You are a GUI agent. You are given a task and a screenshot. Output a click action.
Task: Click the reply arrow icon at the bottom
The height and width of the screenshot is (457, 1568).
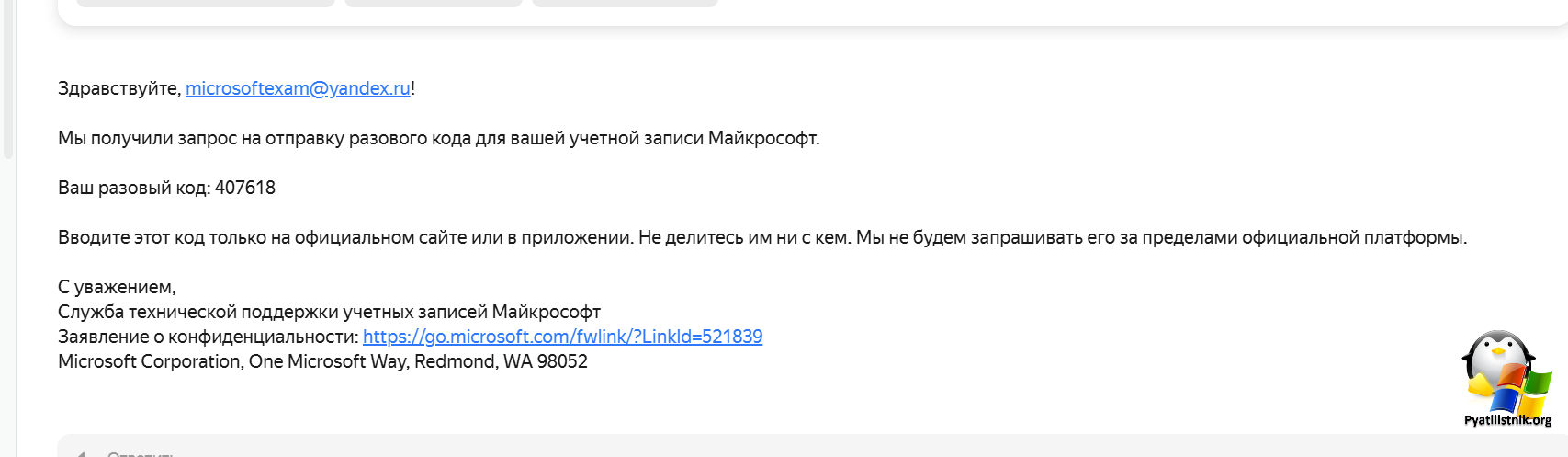[x=81, y=452]
